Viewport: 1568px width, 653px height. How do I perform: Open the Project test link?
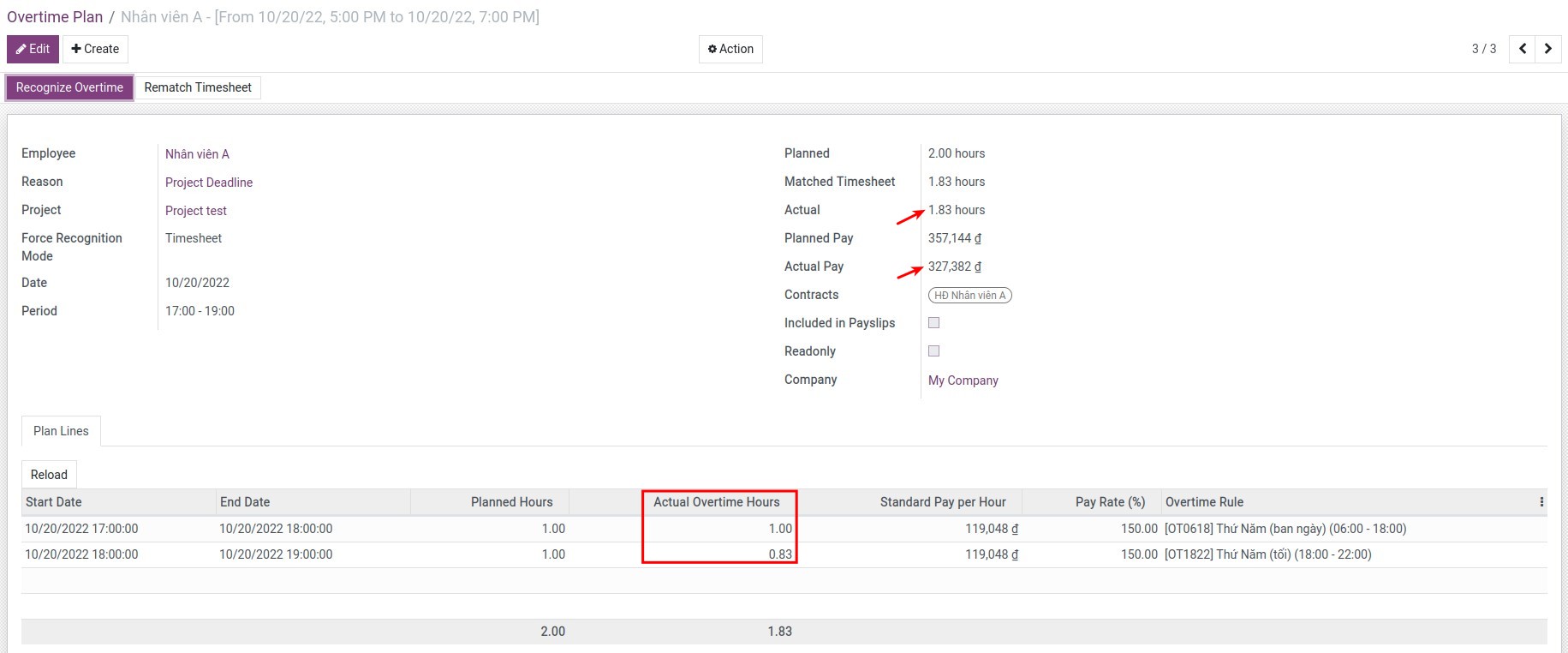point(196,211)
